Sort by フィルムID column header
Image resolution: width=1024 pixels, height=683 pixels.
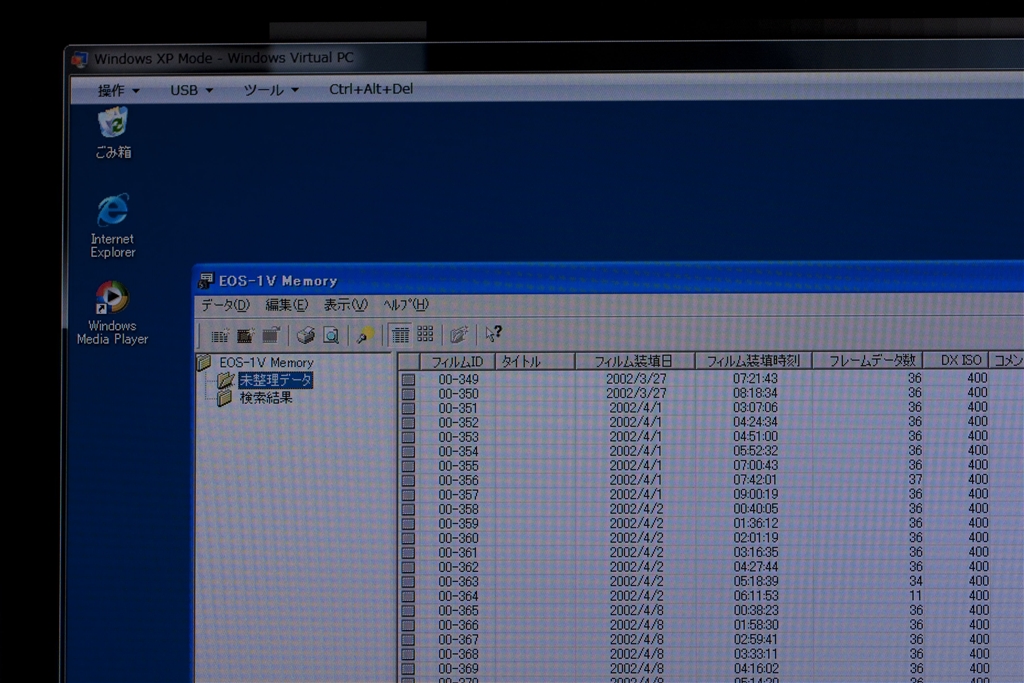click(457, 361)
